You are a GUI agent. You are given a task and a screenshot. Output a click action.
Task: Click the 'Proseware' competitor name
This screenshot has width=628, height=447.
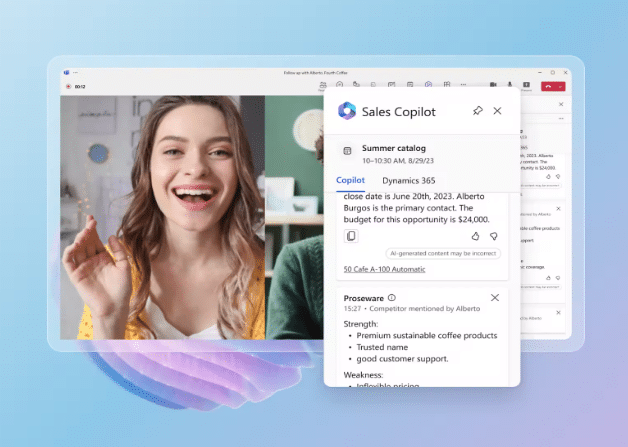(x=364, y=298)
